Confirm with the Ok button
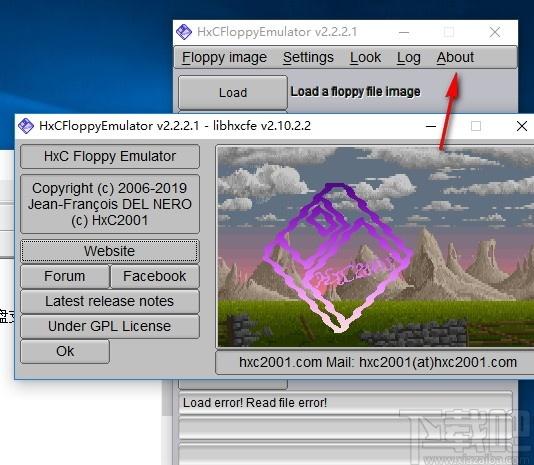Image resolution: width=534 pixels, height=465 pixels. coord(65,351)
